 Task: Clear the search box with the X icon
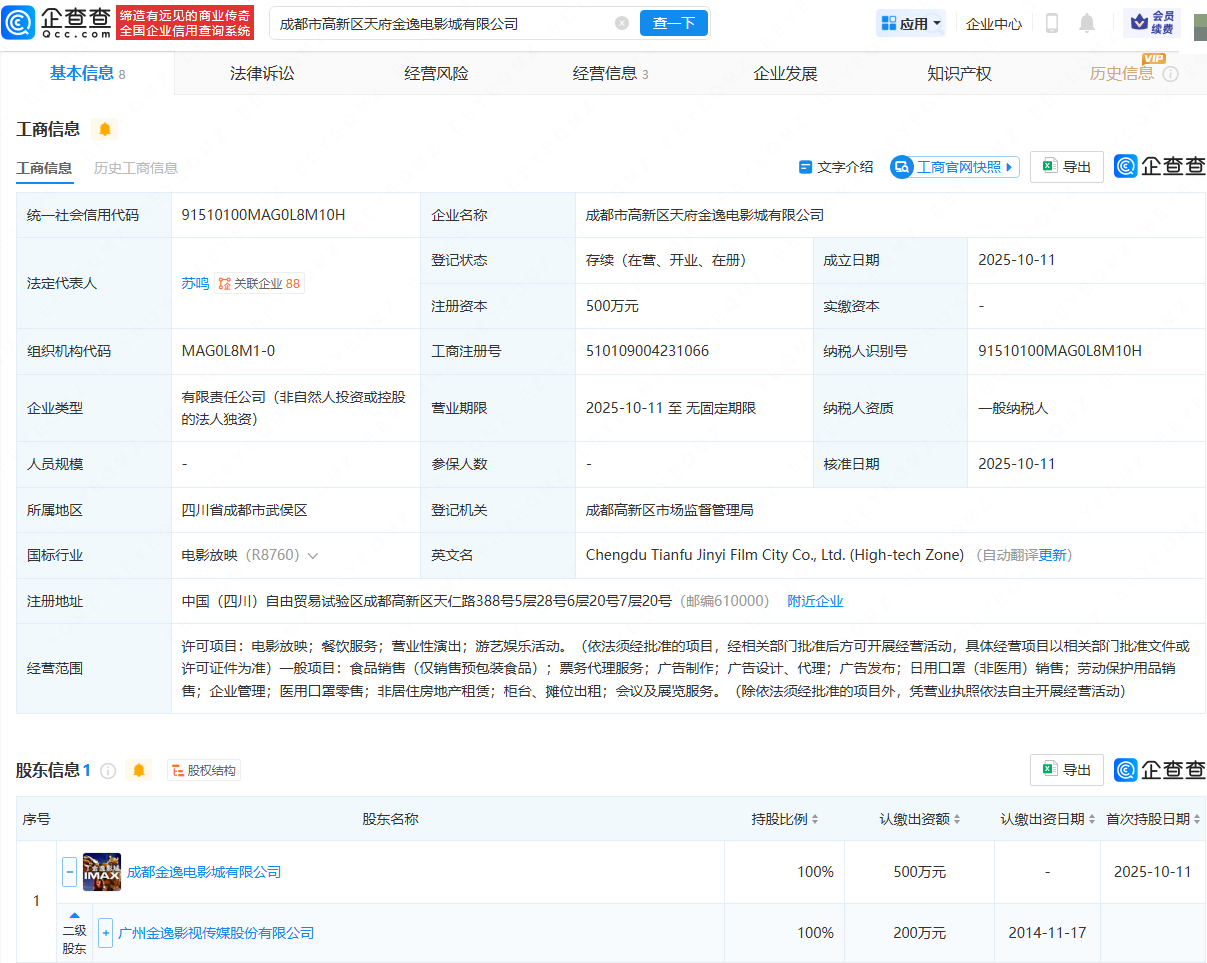click(622, 23)
